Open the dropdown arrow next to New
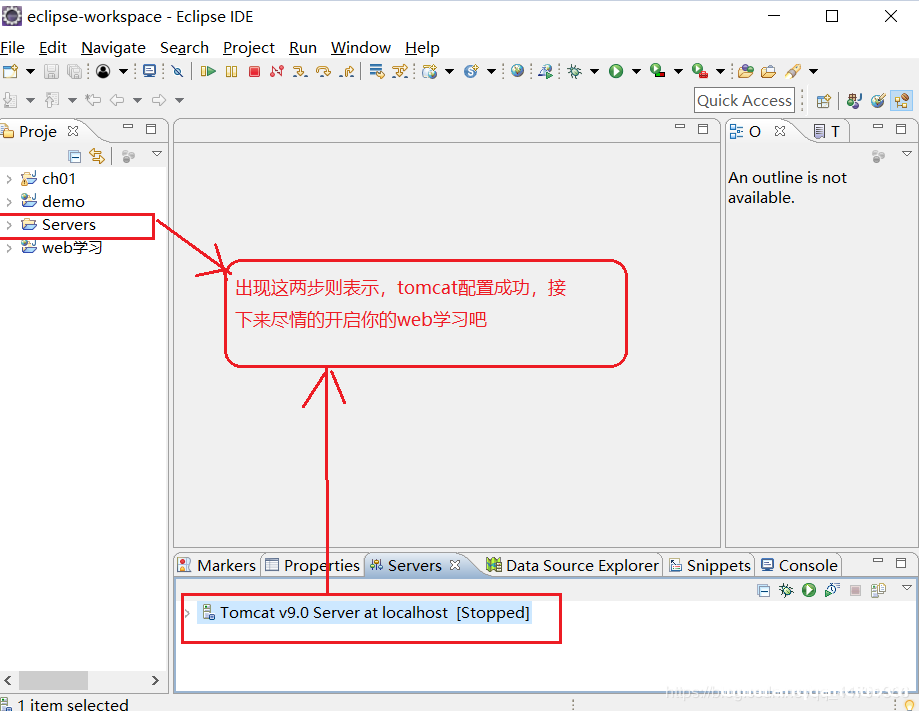This screenshot has height=711, width=919. (x=30, y=71)
